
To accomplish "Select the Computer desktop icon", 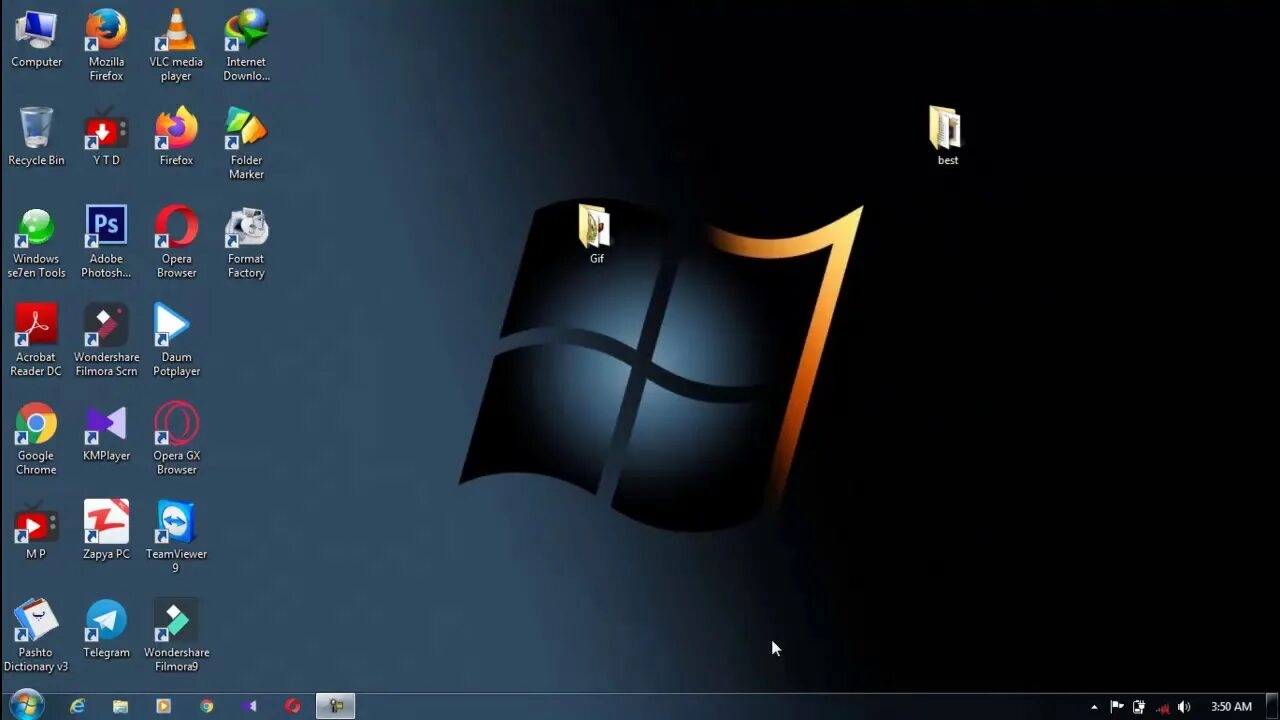I will coord(36,40).
